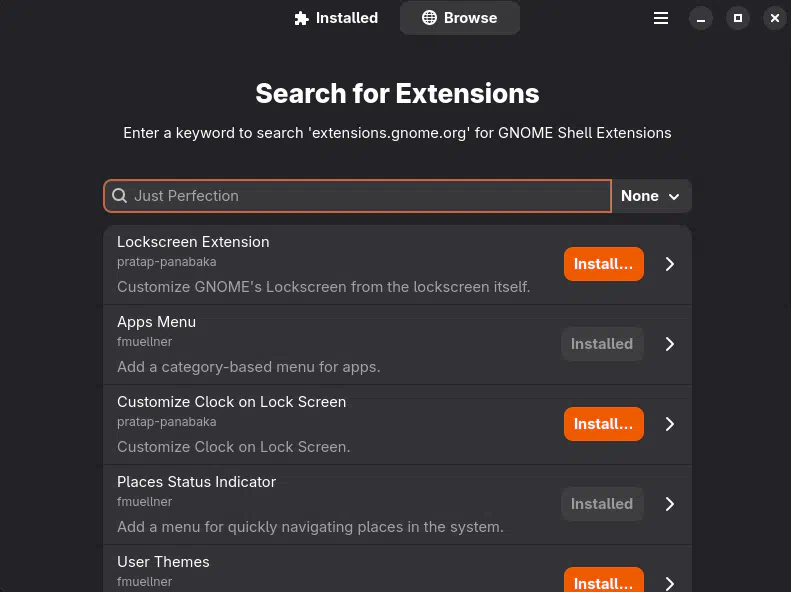Image resolution: width=791 pixels, height=592 pixels.
Task: Click Installed button for Apps Menu
Action: [602, 344]
